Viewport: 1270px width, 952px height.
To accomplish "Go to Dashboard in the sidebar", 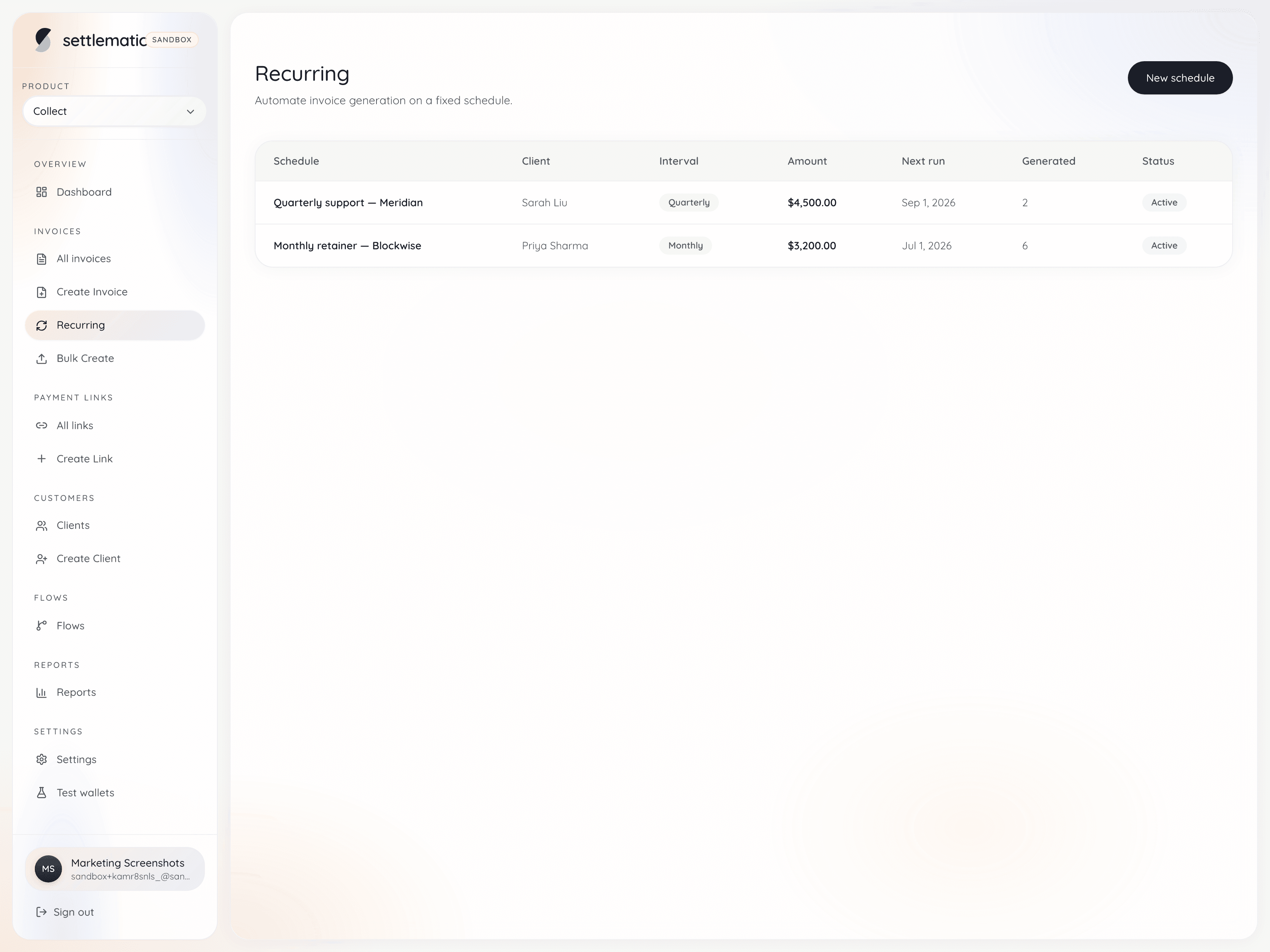I will pos(115,192).
